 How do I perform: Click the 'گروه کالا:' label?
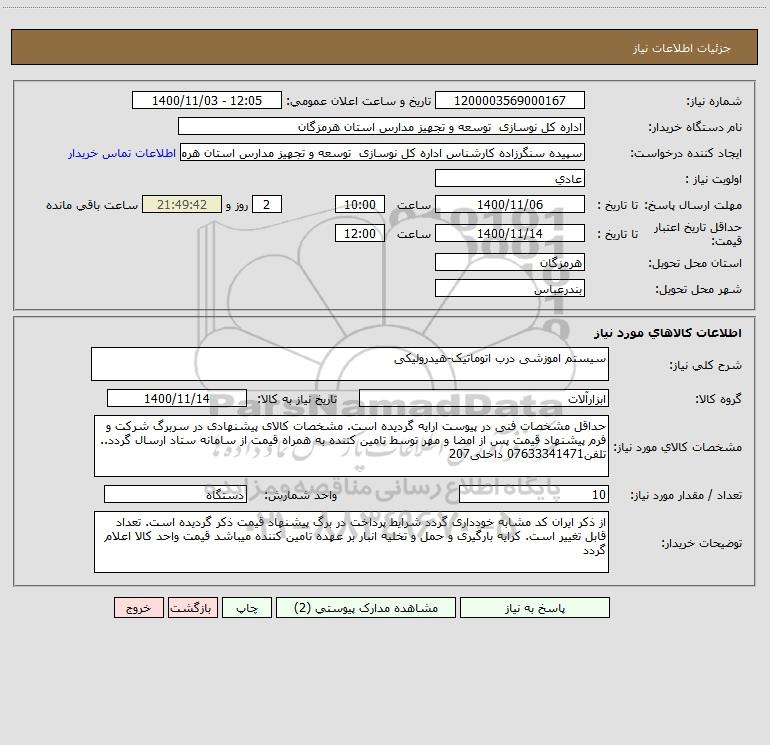718,399
